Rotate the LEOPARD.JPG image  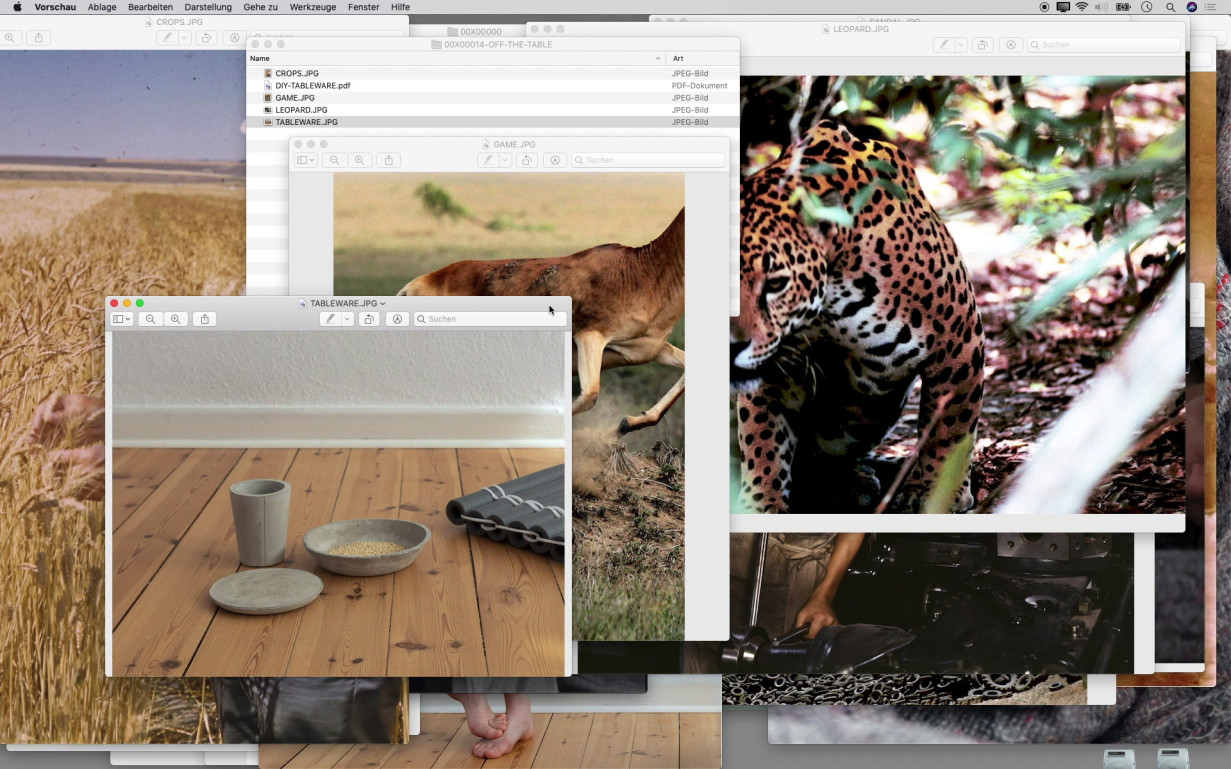pyautogui.click(x=983, y=45)
